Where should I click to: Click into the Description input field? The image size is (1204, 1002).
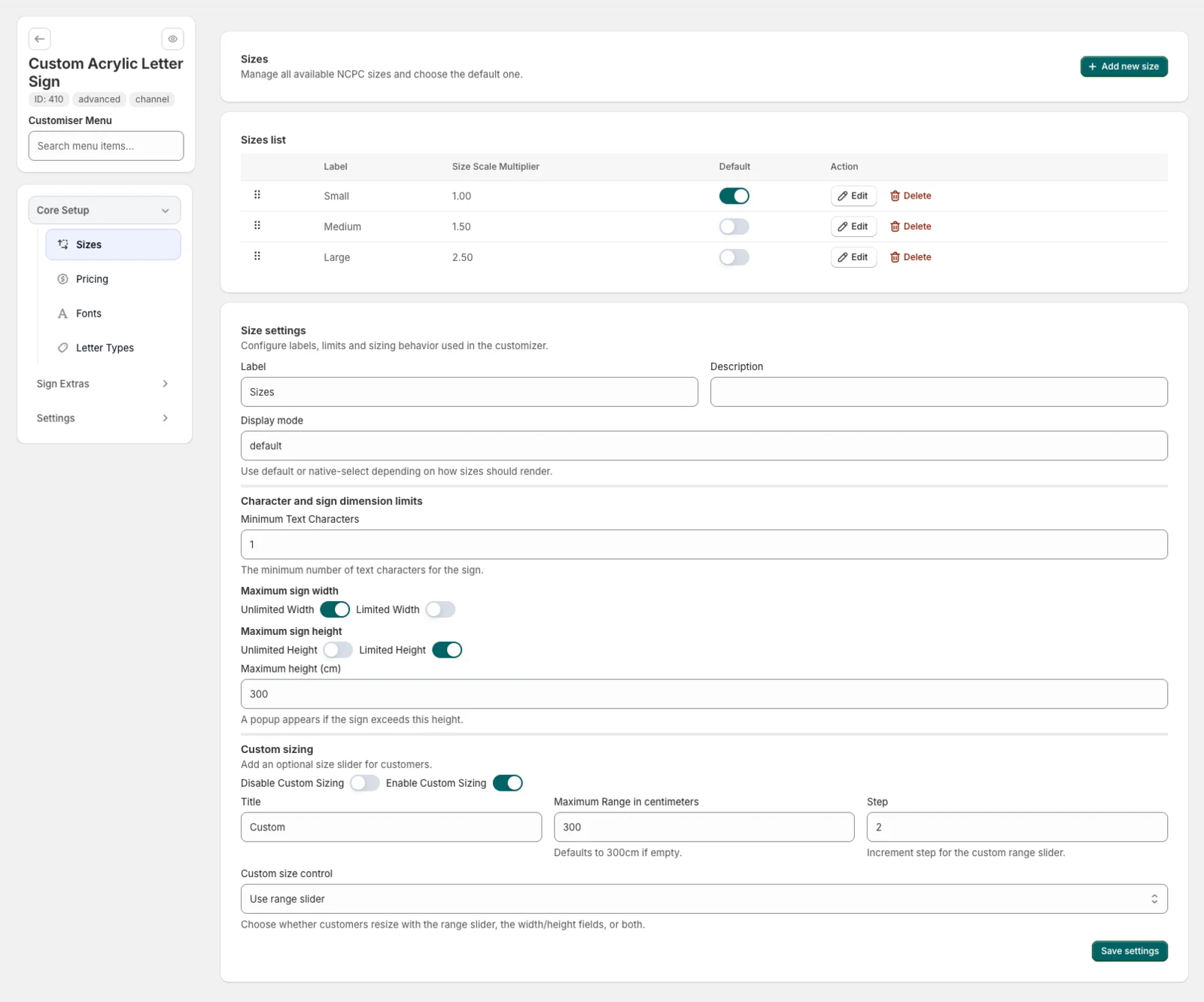click(939, 392)
